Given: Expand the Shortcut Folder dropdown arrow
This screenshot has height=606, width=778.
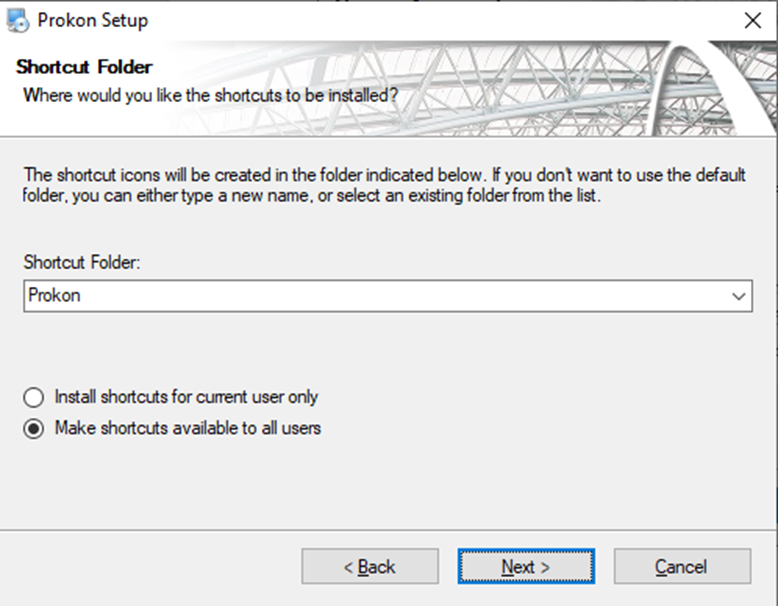Looking at the screenshot, I should pos(739,296).
